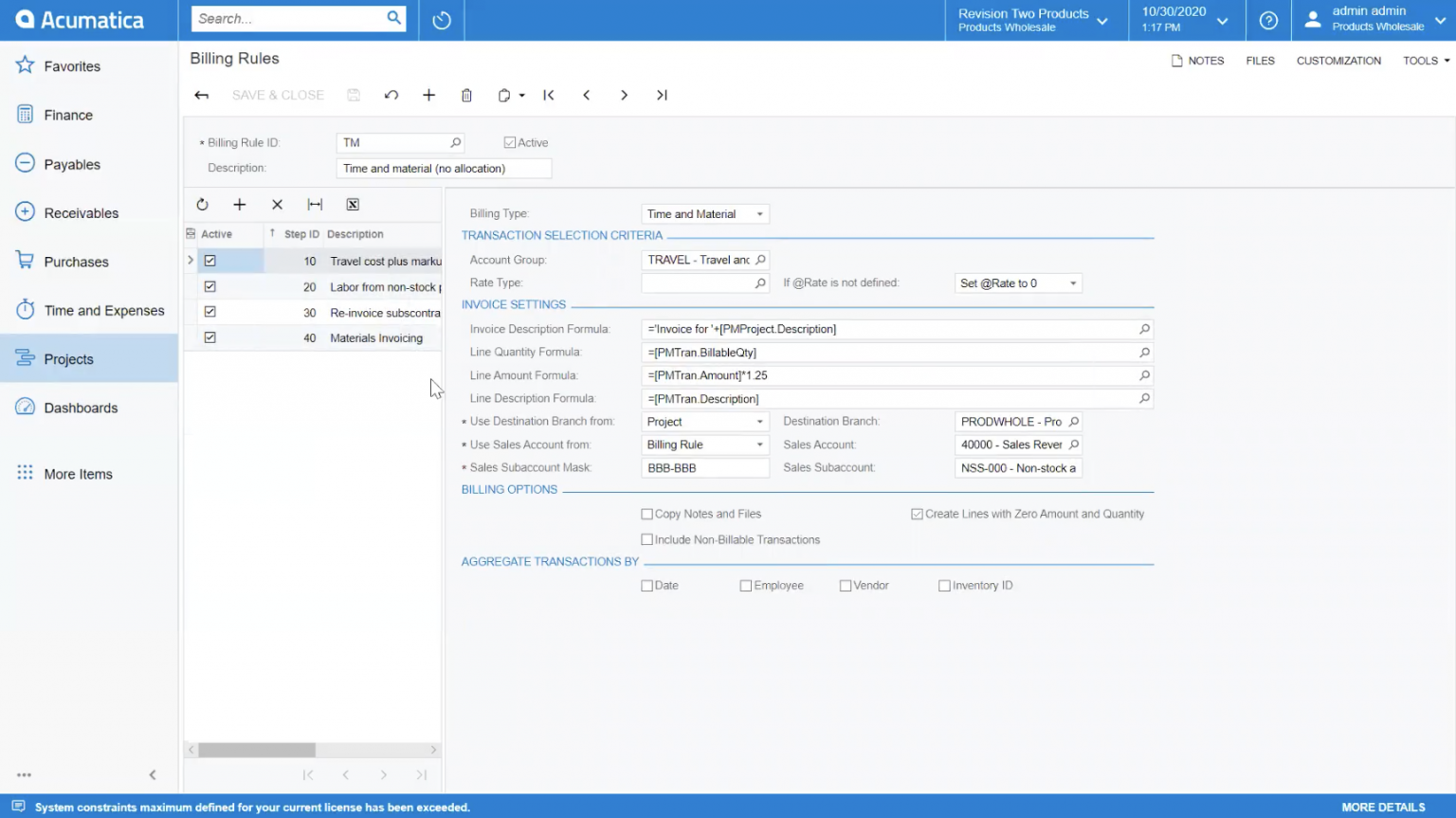Image resolution: width=1456 pixels, height=818 pixels.
Task: Click inside the Search field
Action: click(294, 17)
